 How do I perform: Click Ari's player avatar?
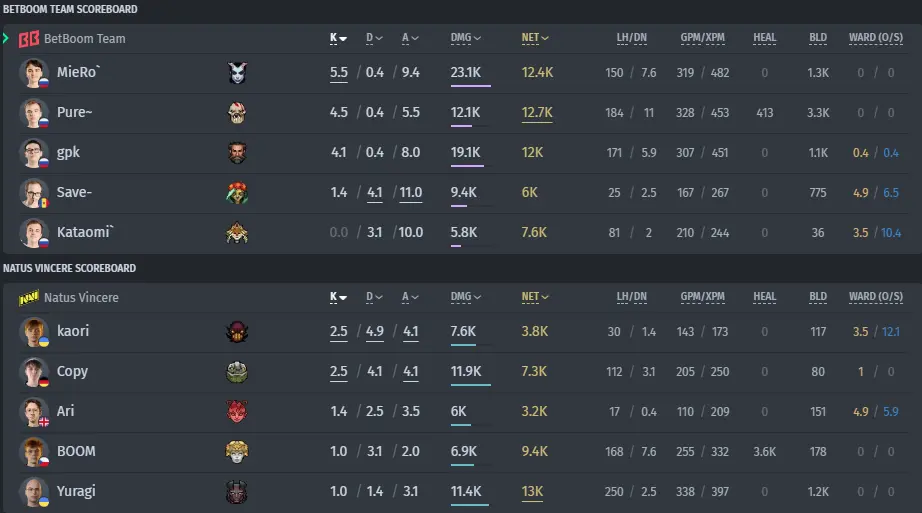(x=34, y=412)
